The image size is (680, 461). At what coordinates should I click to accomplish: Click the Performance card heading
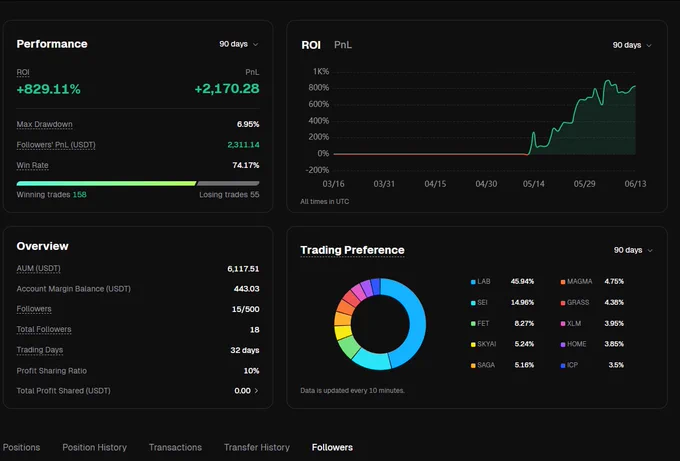(x=52, y=44)
